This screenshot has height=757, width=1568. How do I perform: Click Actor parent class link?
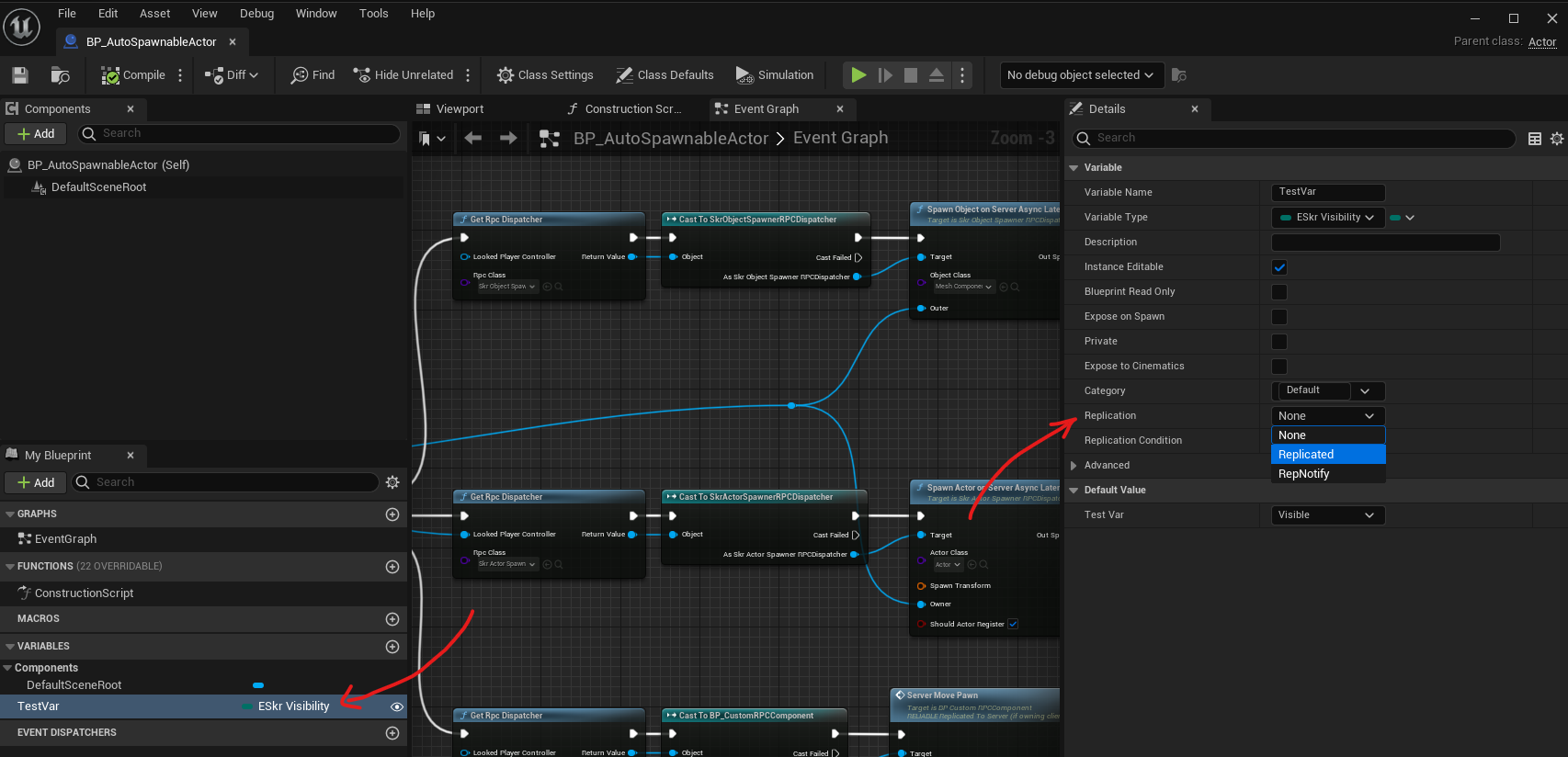coord(1542,42)
